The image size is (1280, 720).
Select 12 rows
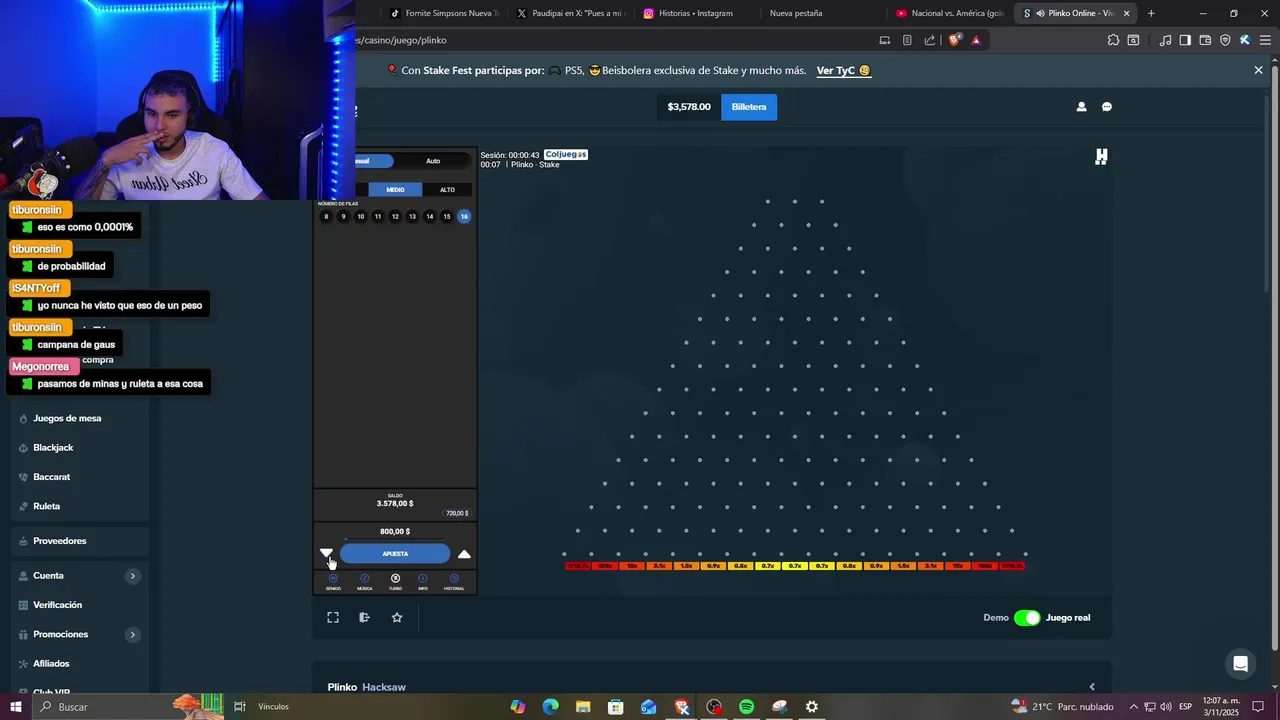tap(395, 217)
